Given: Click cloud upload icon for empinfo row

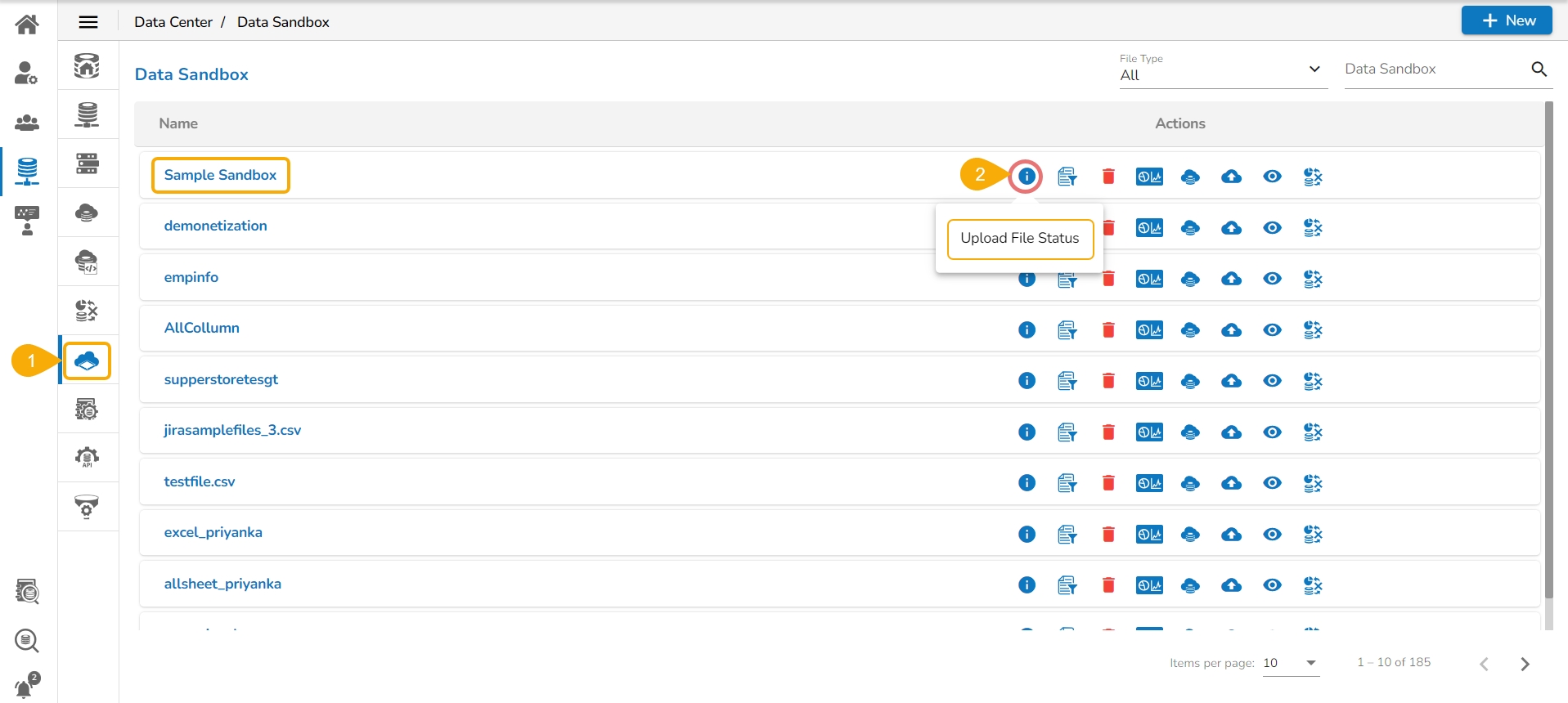Looking at the screenshot, I should pyautogui.click(x=1231, y=280).
